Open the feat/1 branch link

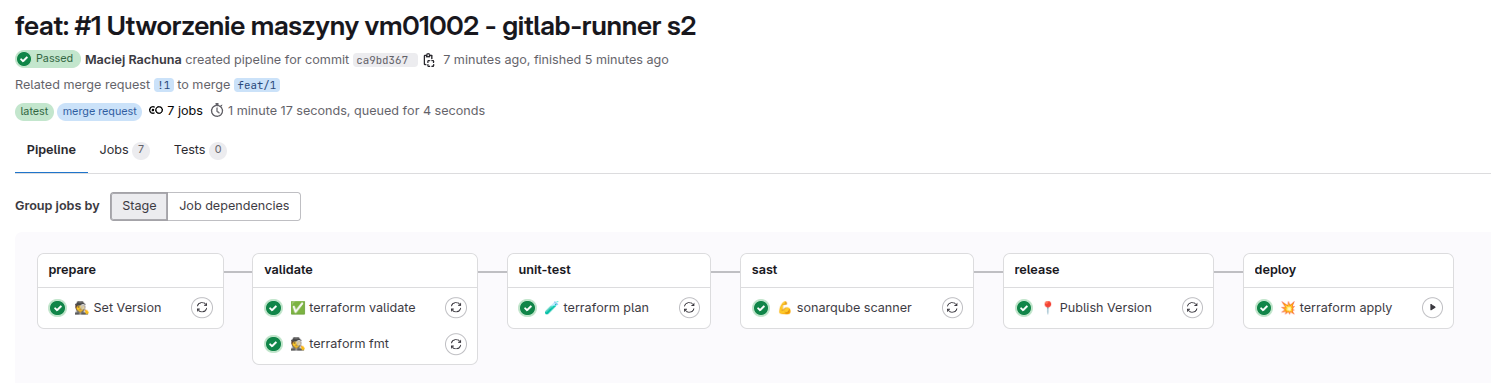pos(257,85)
